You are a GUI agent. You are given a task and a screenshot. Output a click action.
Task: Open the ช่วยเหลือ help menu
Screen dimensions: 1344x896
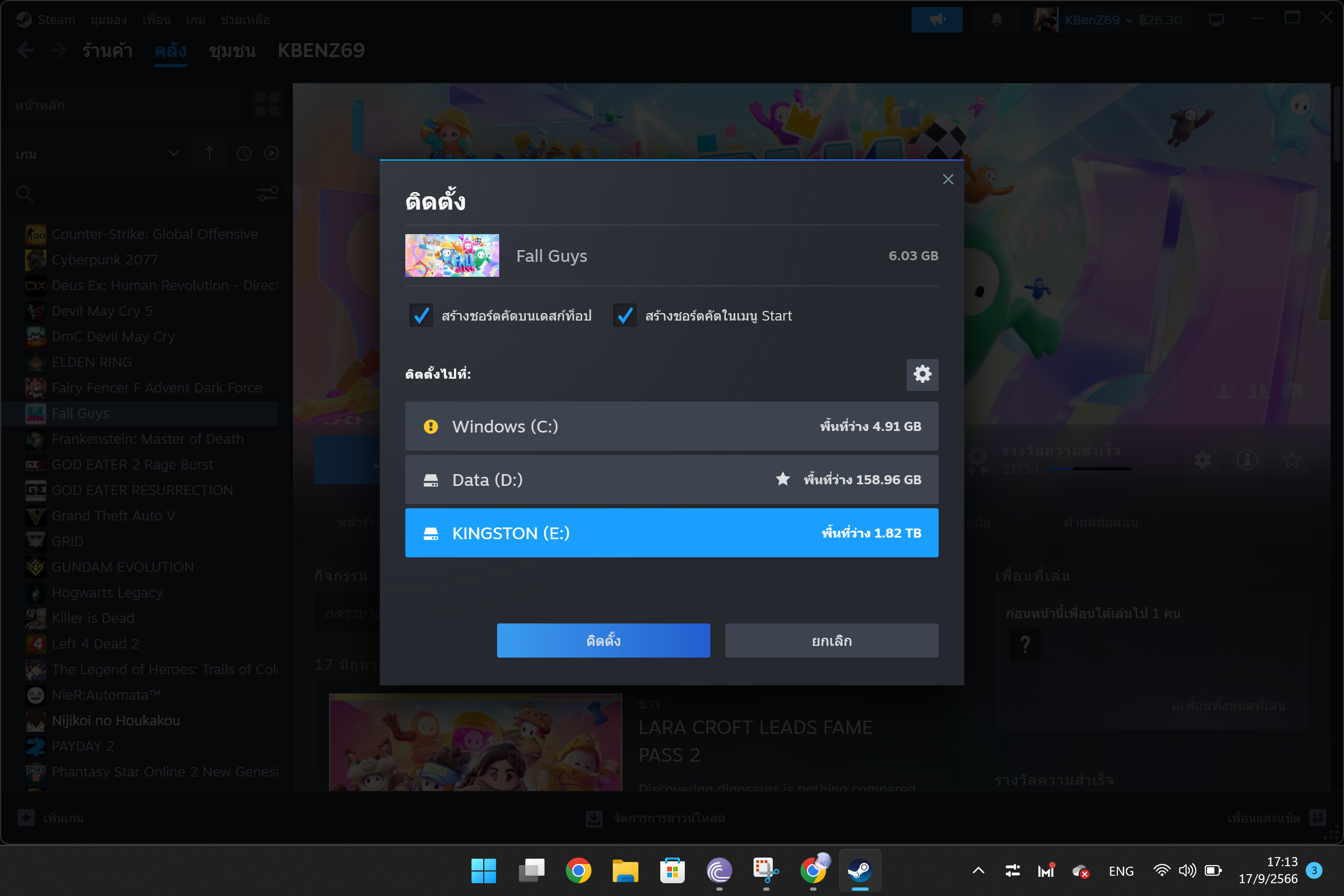coord(245,20)
